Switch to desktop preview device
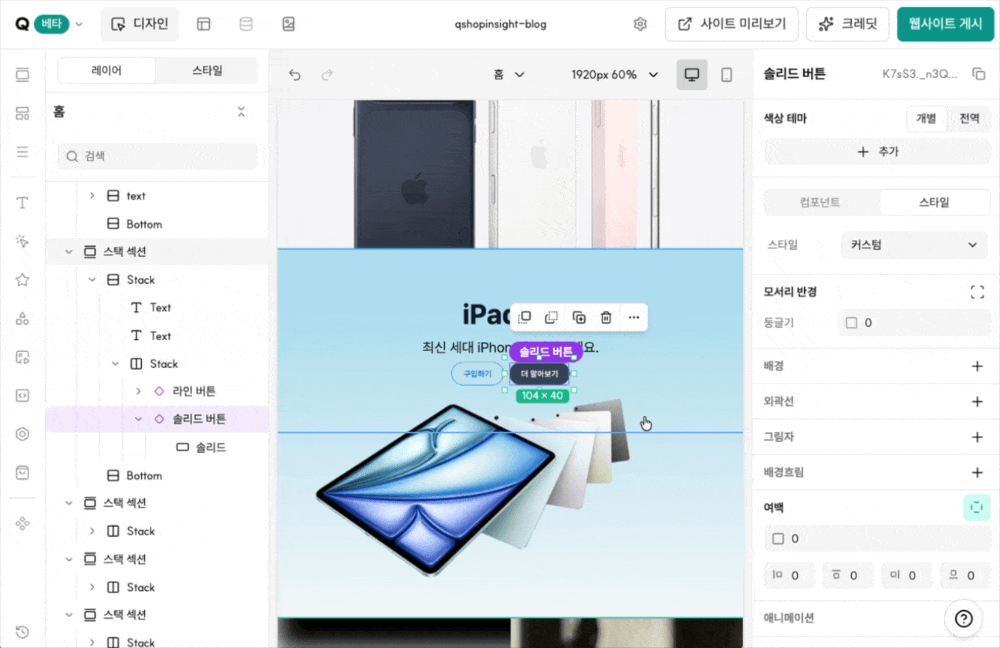 (692, 75)
